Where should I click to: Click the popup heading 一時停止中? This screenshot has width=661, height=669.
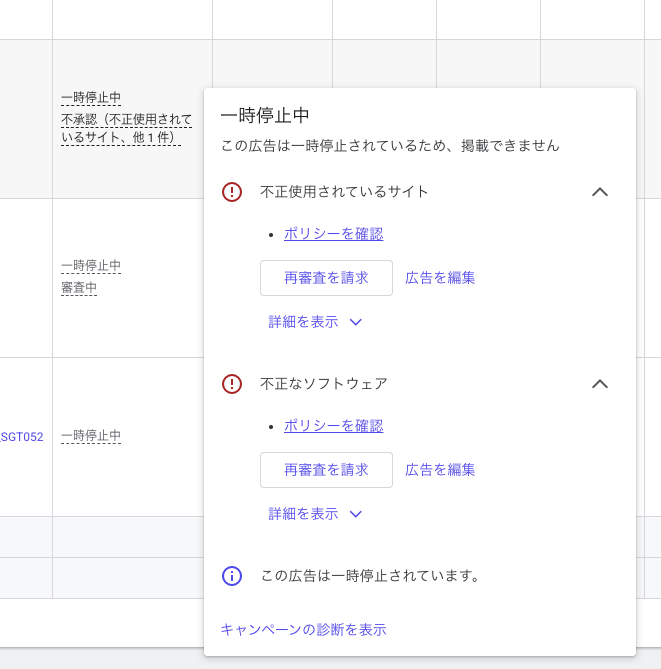point(265,116)
